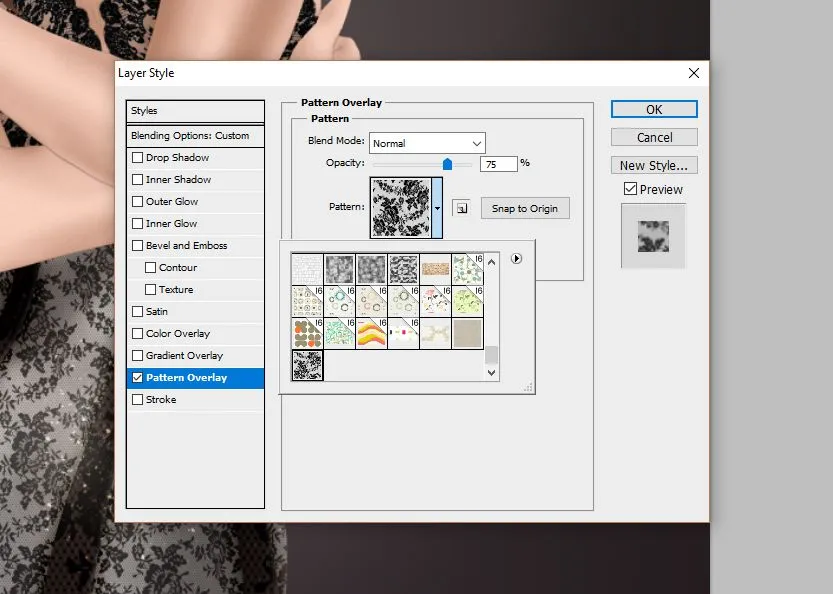This screenshot has height=594, width=833.
Task: Collapse the Pattern picker dropdown arrow
Action: pyautogui.click(x=437, y=209)
